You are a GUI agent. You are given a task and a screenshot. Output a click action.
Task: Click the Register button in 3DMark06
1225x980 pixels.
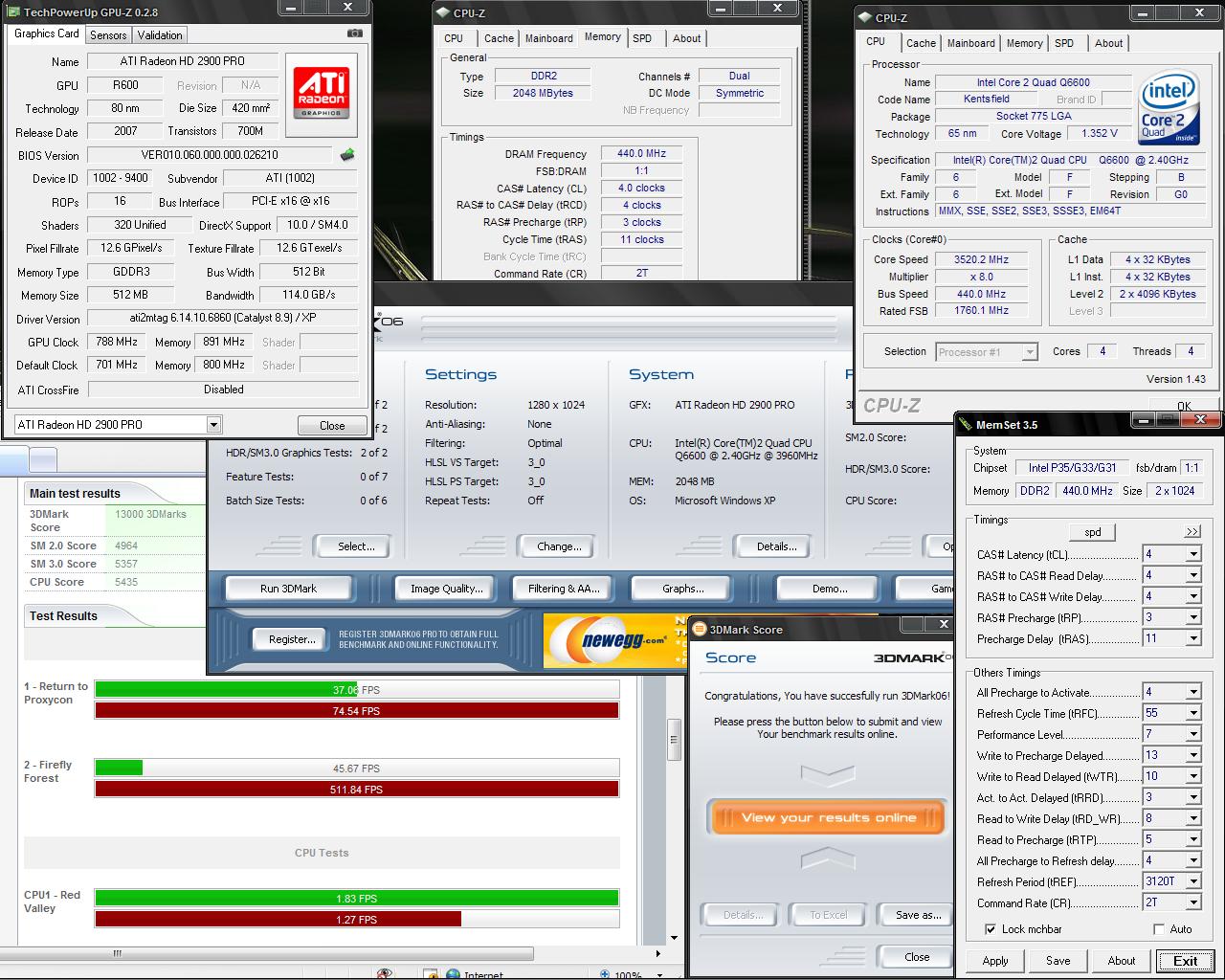[x=292, y=639]
